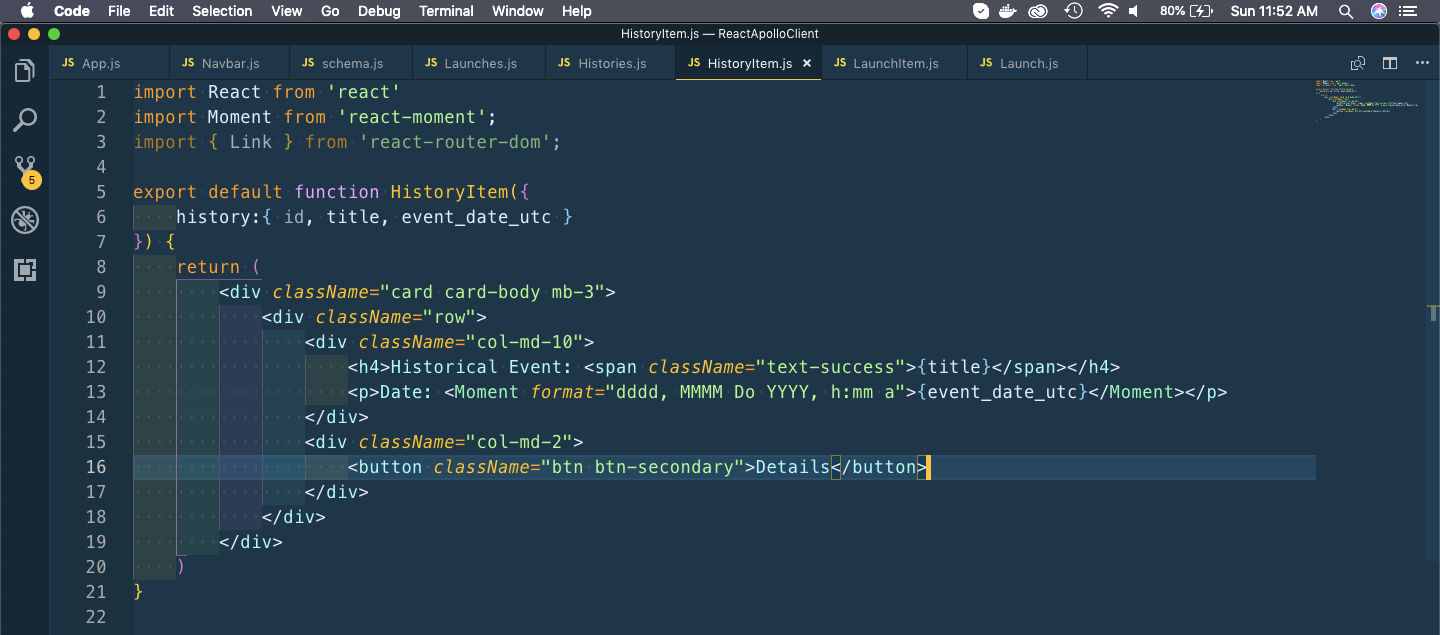Viewport: 1440px width, 635px height.
Task: Open the Window menu
Action: tap(518, 11)
